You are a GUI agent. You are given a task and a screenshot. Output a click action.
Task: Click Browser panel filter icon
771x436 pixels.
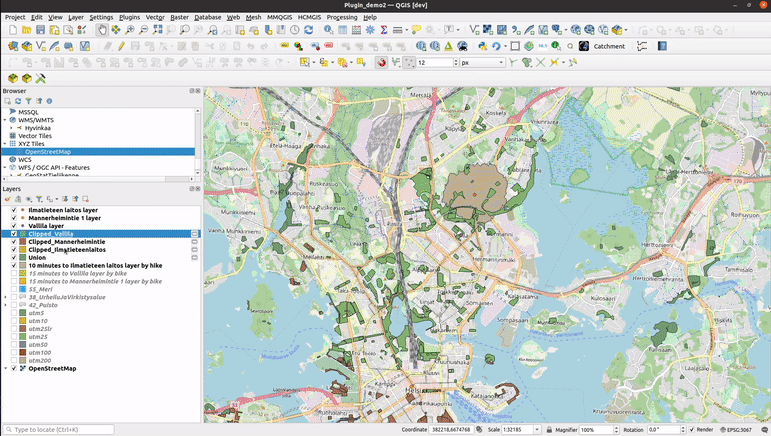(29, 101)
